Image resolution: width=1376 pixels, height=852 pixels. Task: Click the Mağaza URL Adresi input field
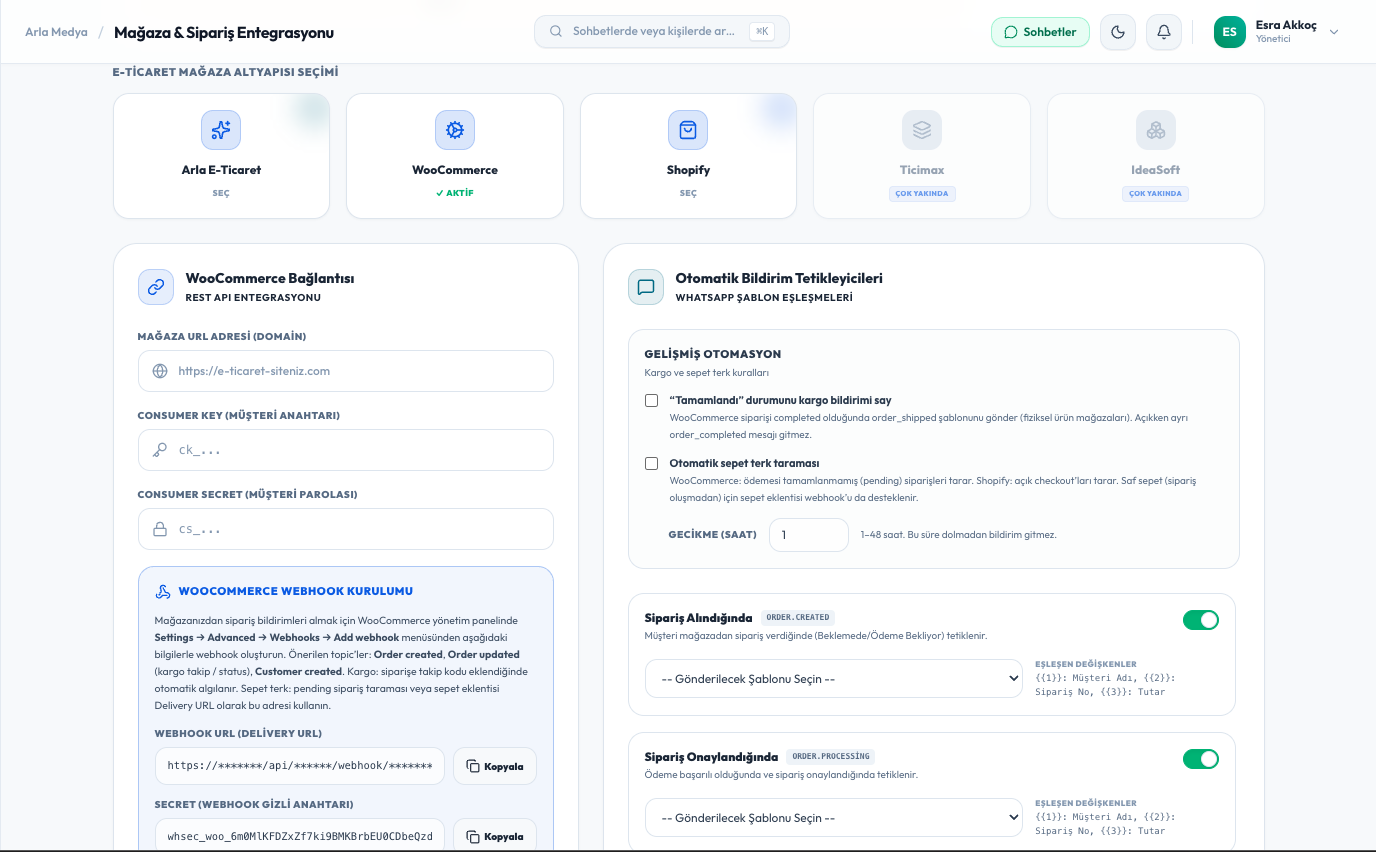click(x=346, y=371)
